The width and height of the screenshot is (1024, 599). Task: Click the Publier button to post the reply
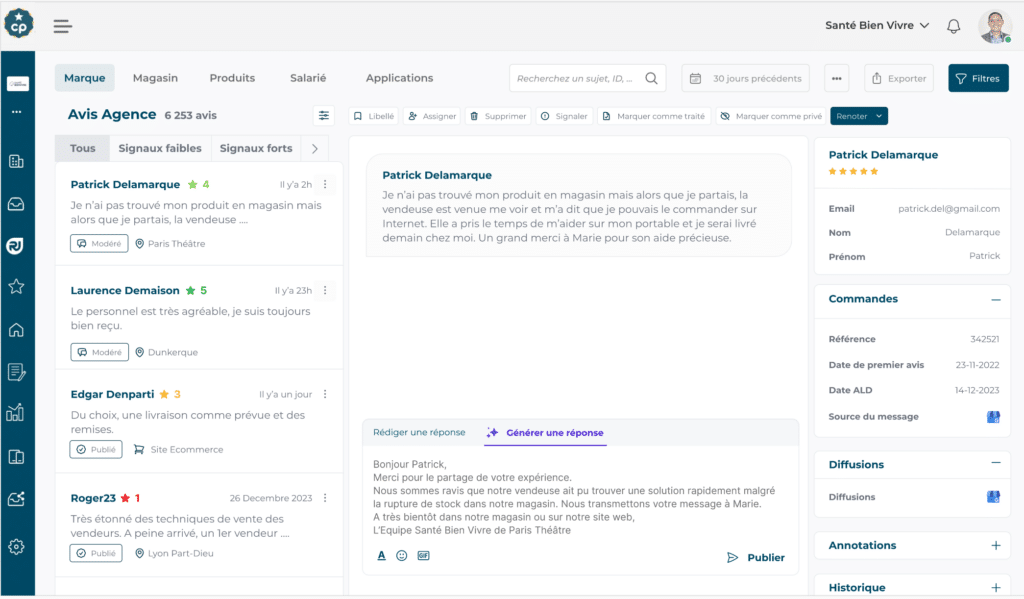(755, 557)
